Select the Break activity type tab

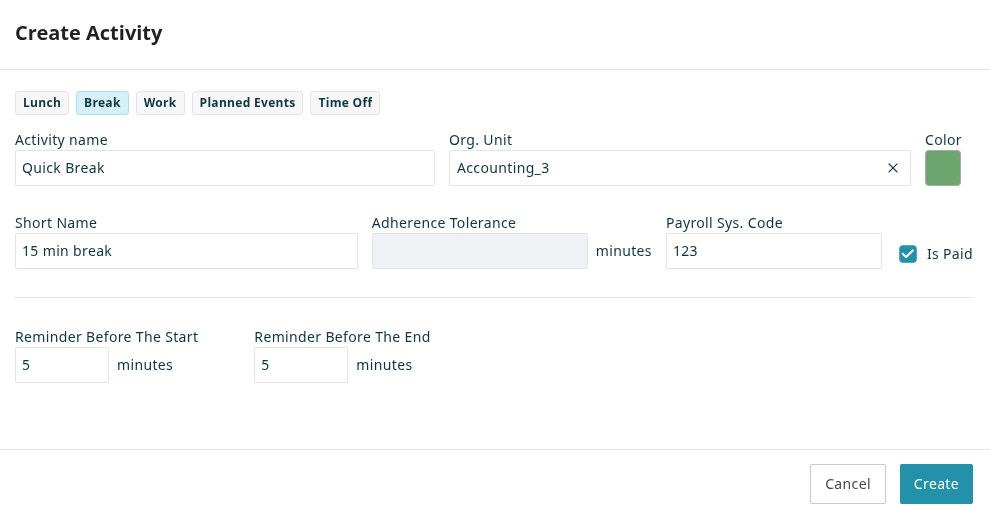(102, 103)
